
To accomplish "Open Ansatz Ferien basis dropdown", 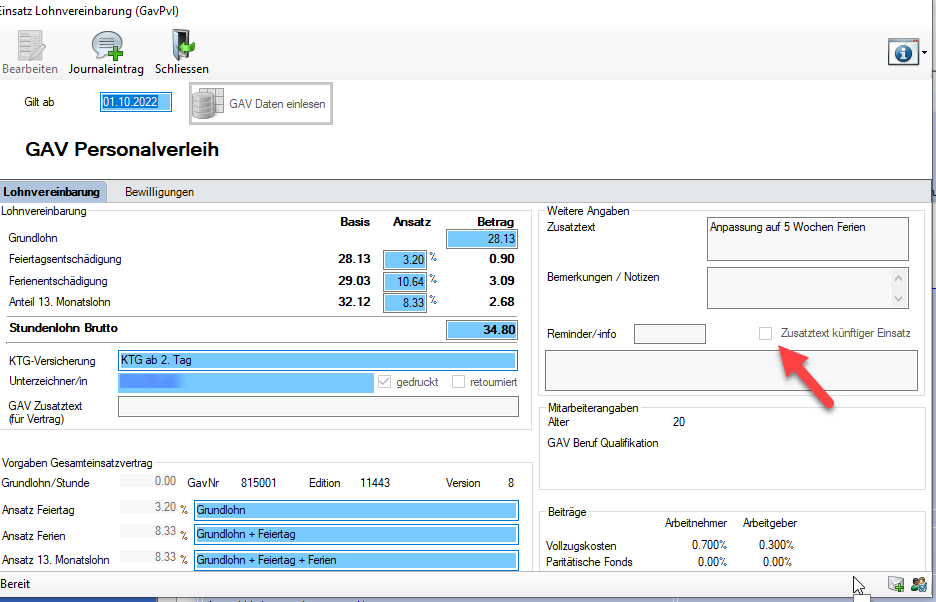I will [356, 535].
